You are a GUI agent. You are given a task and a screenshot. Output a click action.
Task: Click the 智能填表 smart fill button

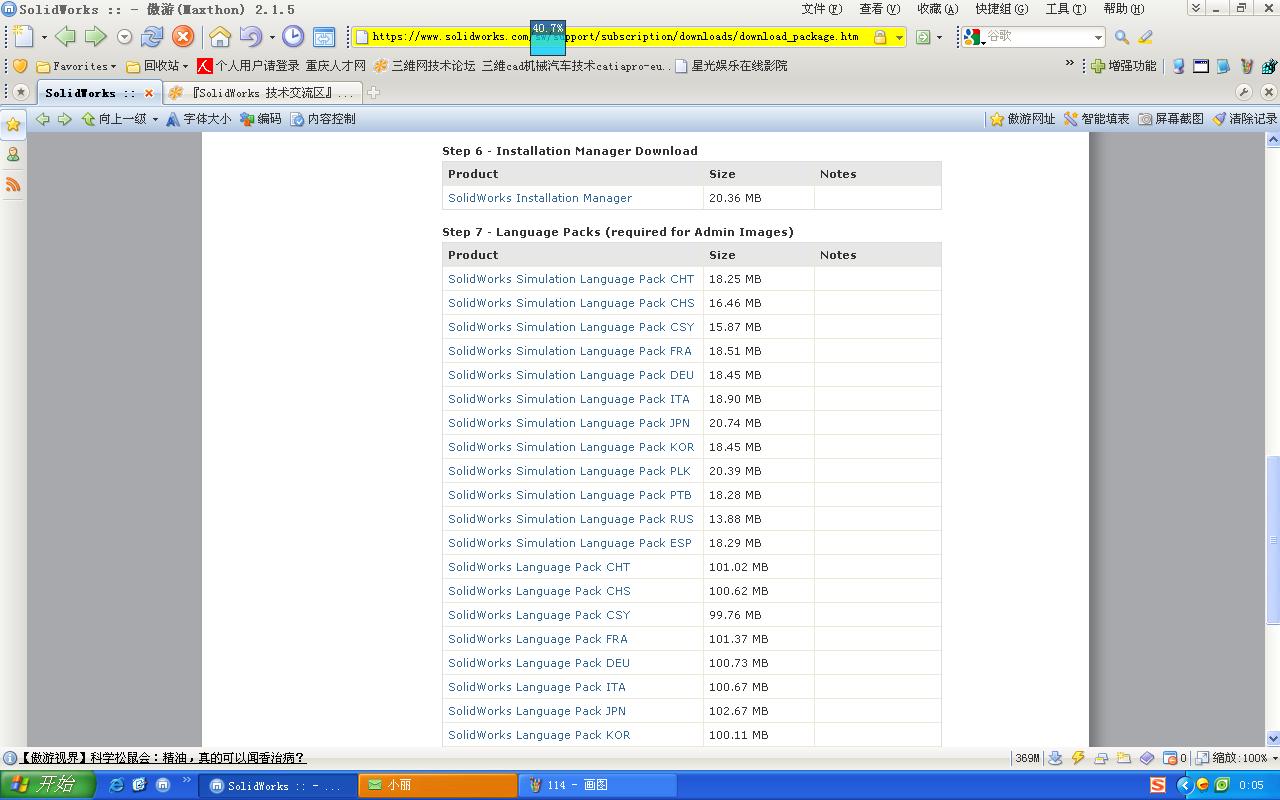[x=1096, y=119]
